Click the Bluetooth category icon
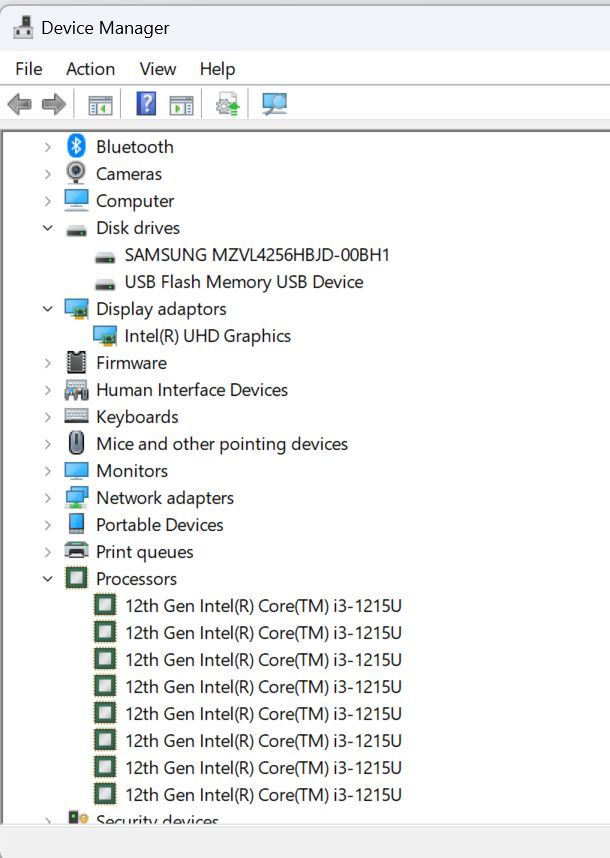This screenshot has width=610, height=858. tap(77, 146)
